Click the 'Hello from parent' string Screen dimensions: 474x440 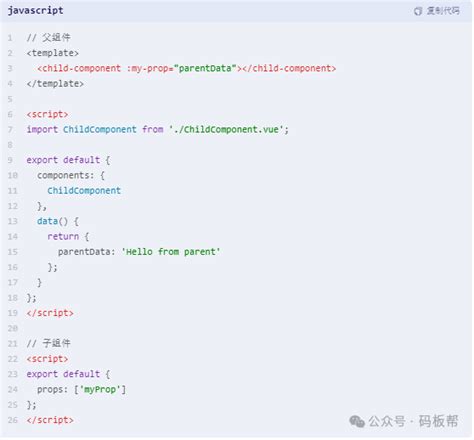[x=171, y=252]
